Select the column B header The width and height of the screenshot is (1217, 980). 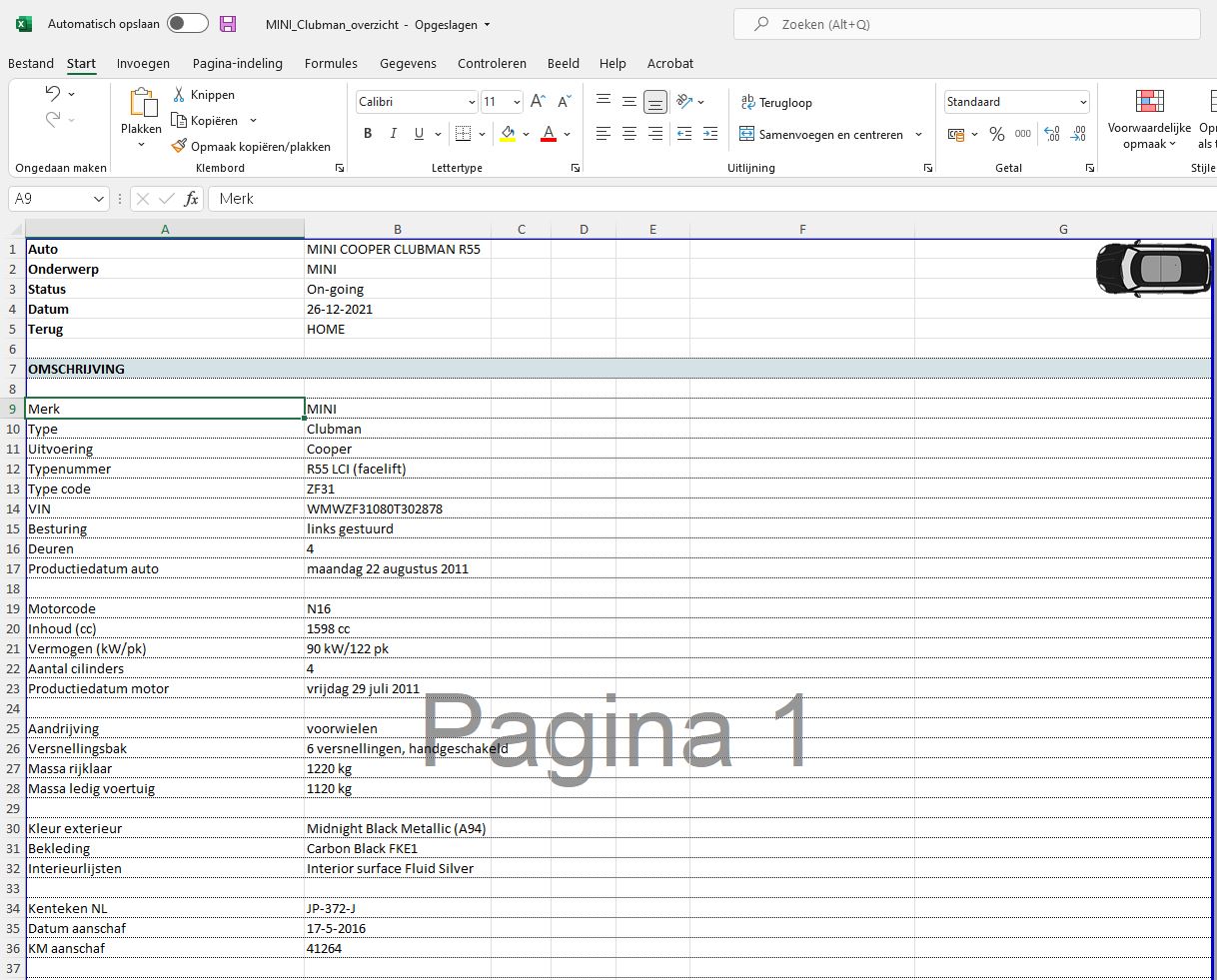point(398,229)
